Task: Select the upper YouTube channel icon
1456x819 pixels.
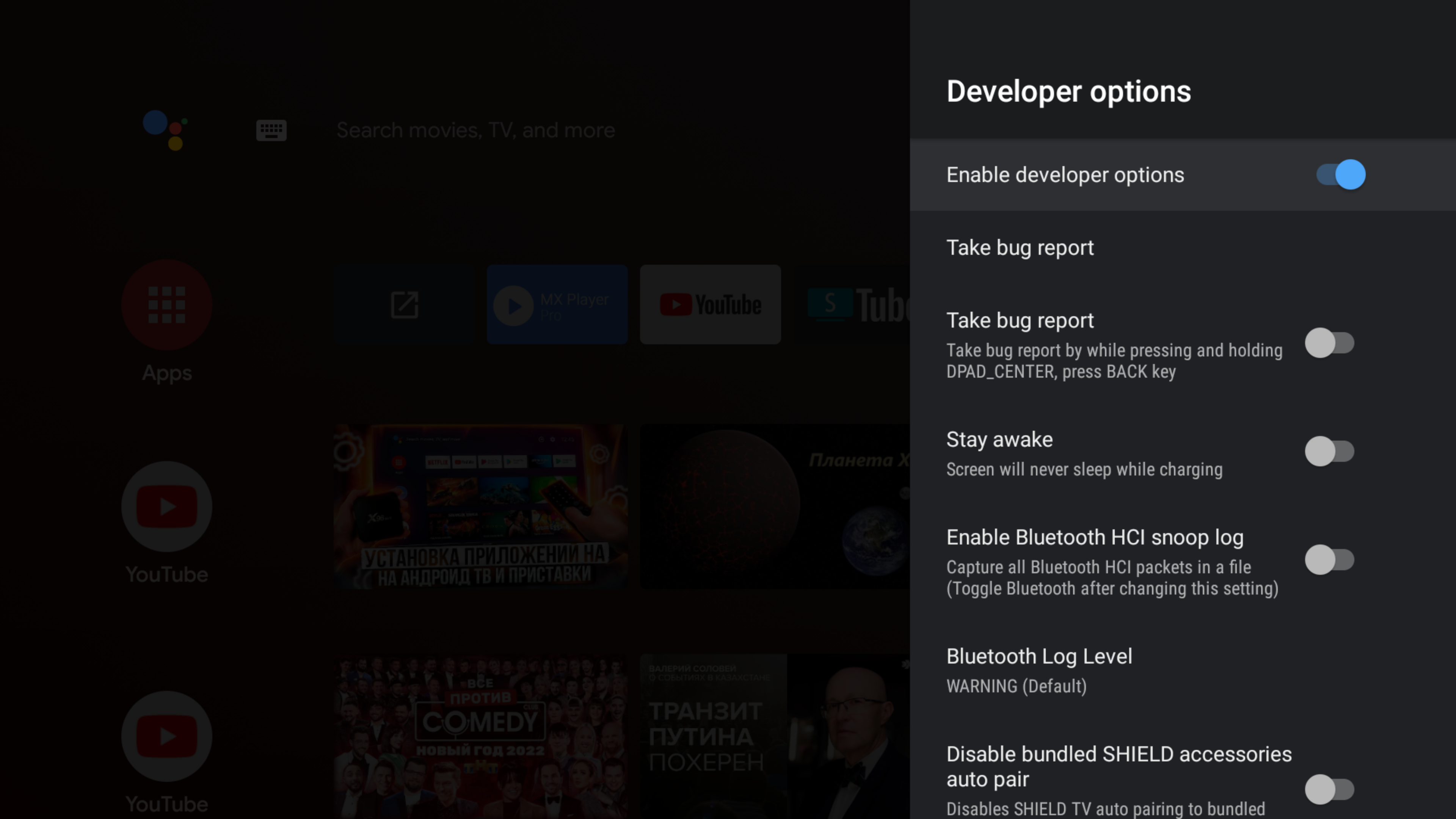Action: (167, 507)
